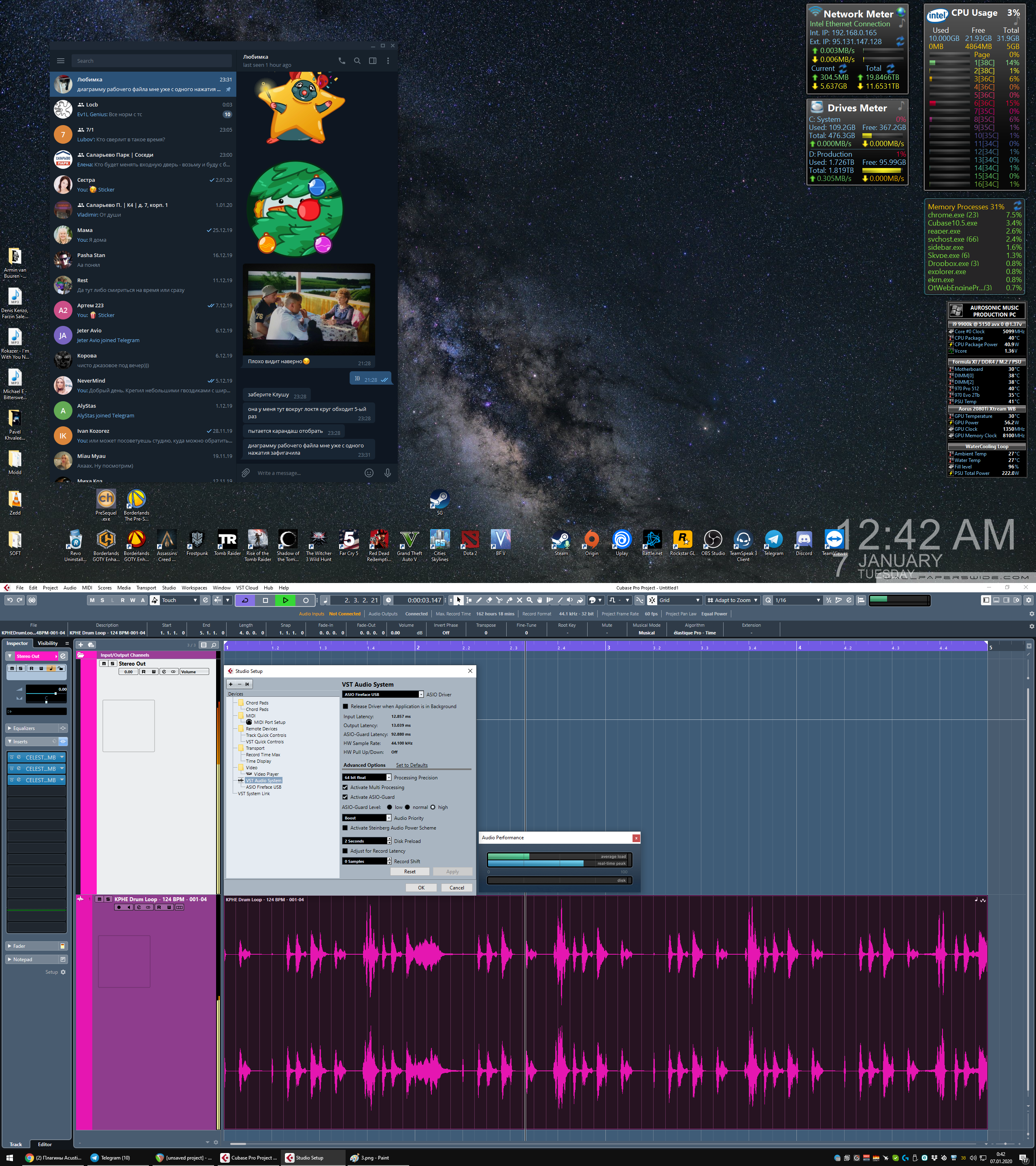Select the Zoom magnifier tool

[530, 600]
